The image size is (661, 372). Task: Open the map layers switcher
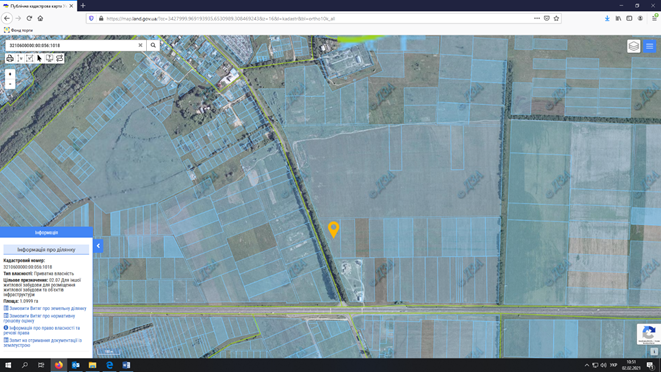tap(634, 46)
